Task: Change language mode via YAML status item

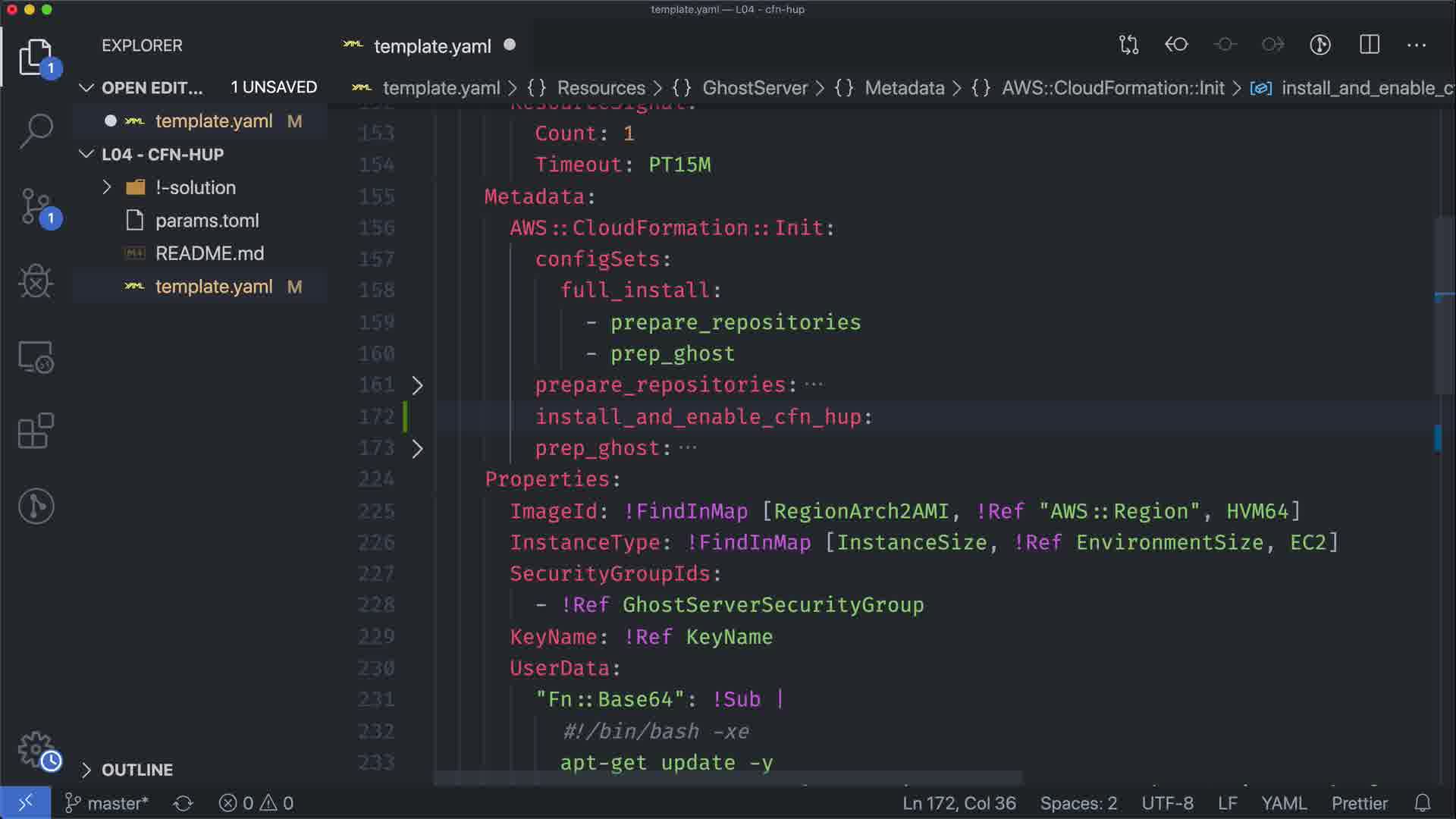Action: pos(1283,803)
